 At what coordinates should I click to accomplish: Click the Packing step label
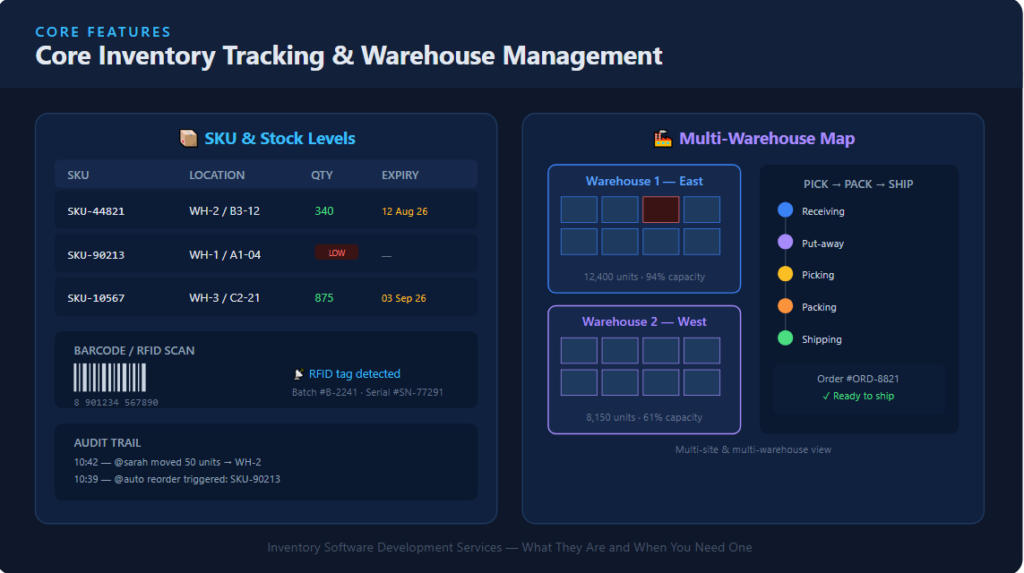pos(819,307)
